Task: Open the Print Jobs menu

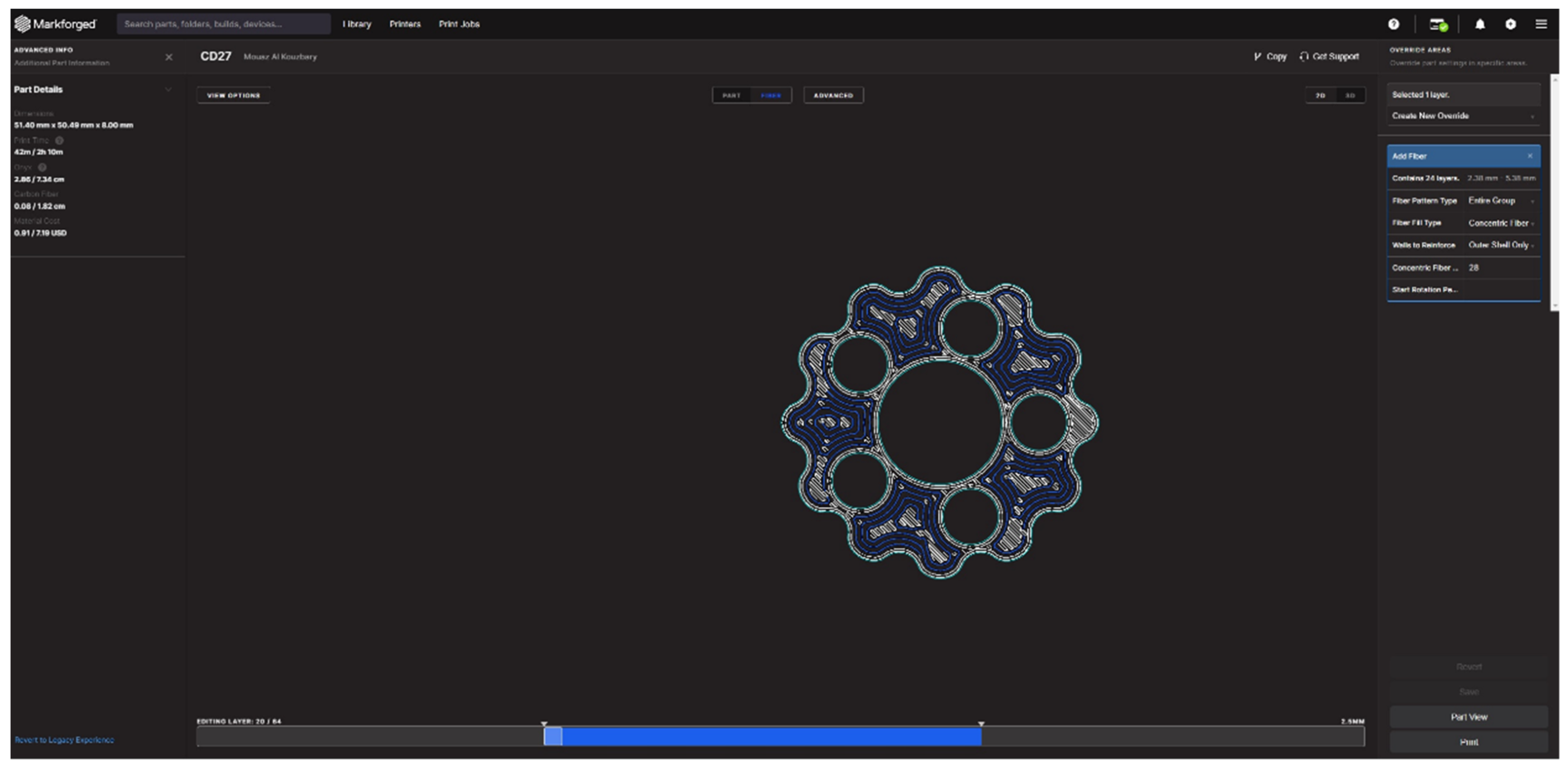Action: tap(459, 24)
